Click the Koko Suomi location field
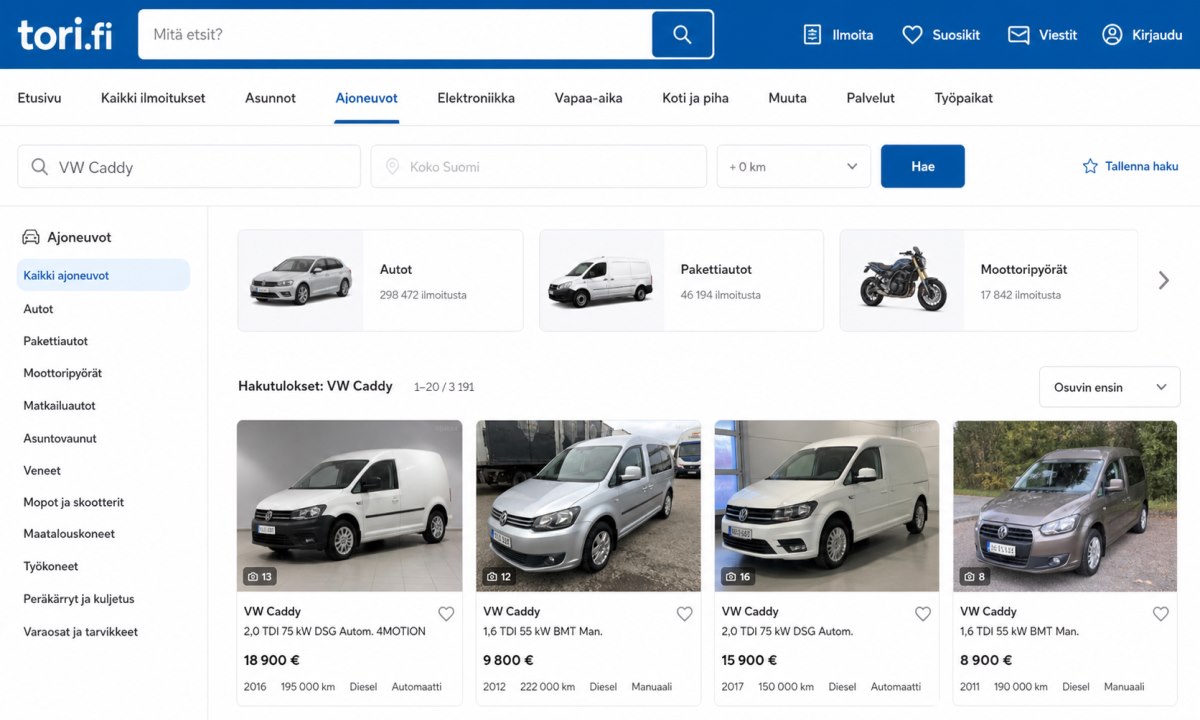 pos(539,167)
